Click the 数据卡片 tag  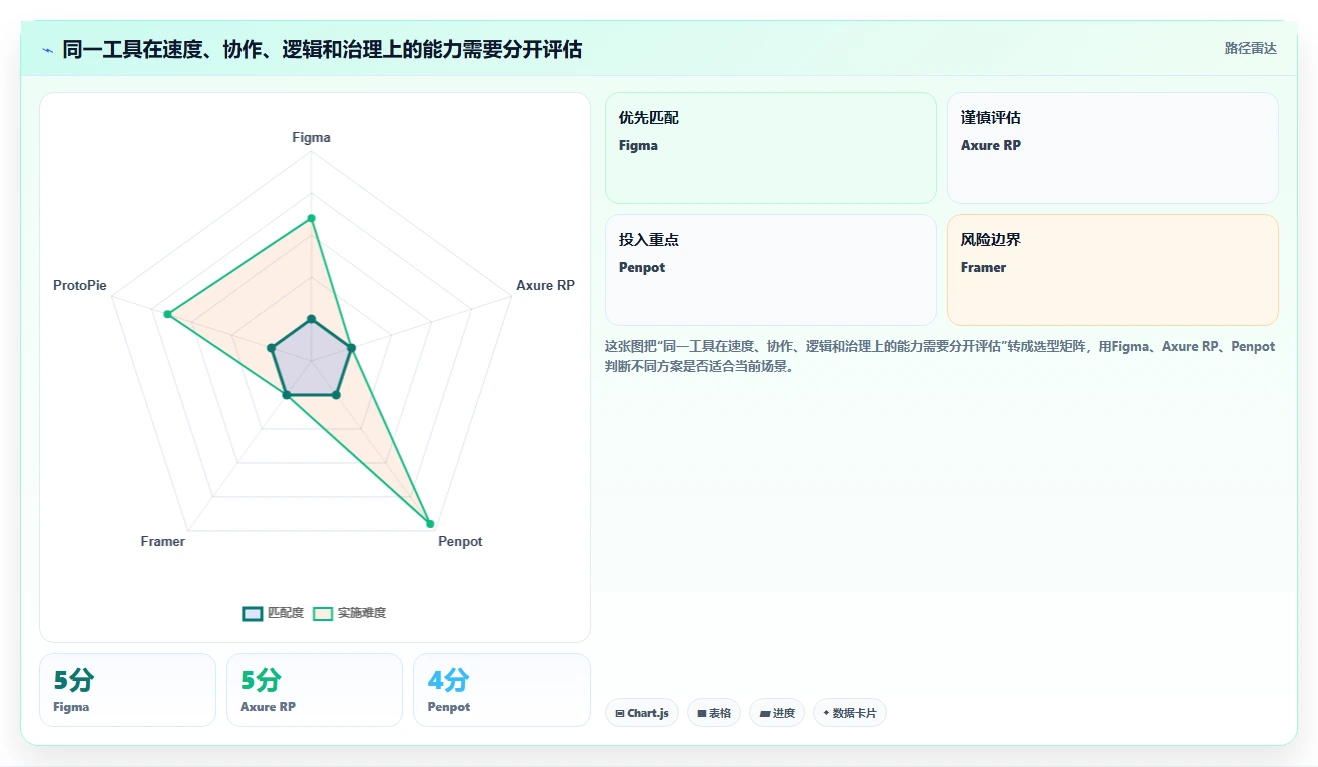click(x=850, y=713)
